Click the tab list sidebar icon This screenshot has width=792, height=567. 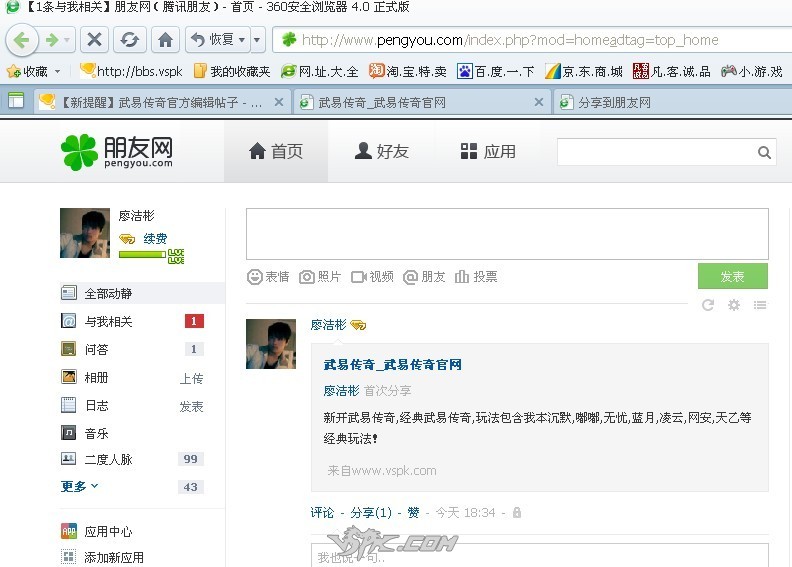coord(16,101)
